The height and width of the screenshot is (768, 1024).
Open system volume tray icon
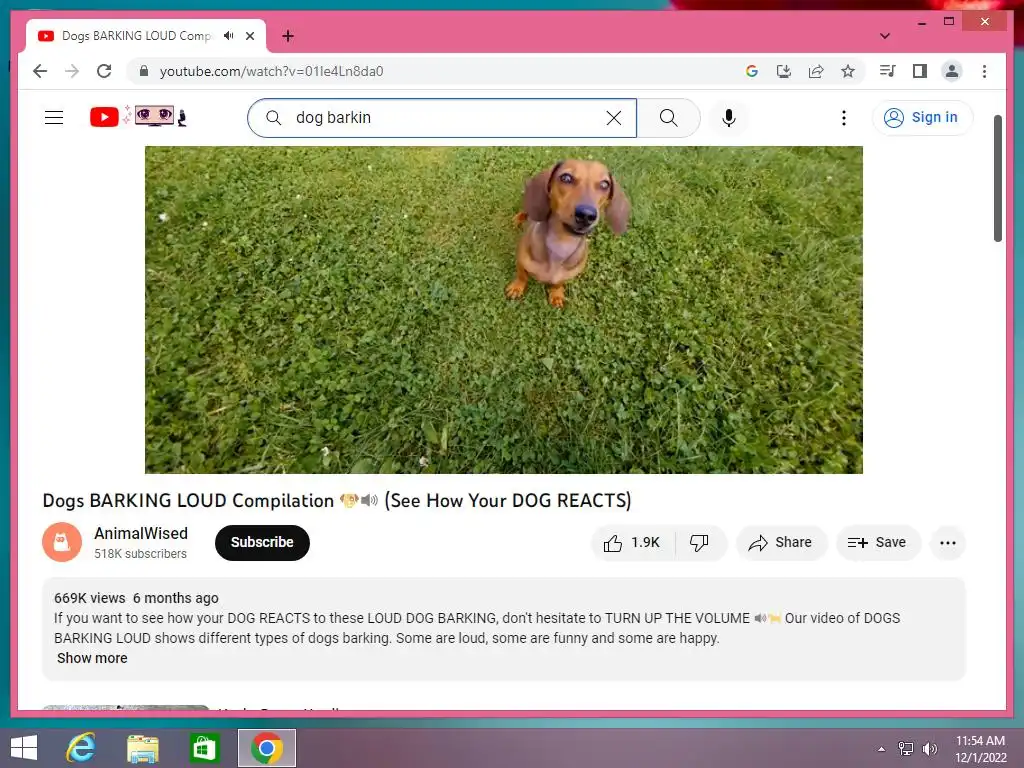929,749
